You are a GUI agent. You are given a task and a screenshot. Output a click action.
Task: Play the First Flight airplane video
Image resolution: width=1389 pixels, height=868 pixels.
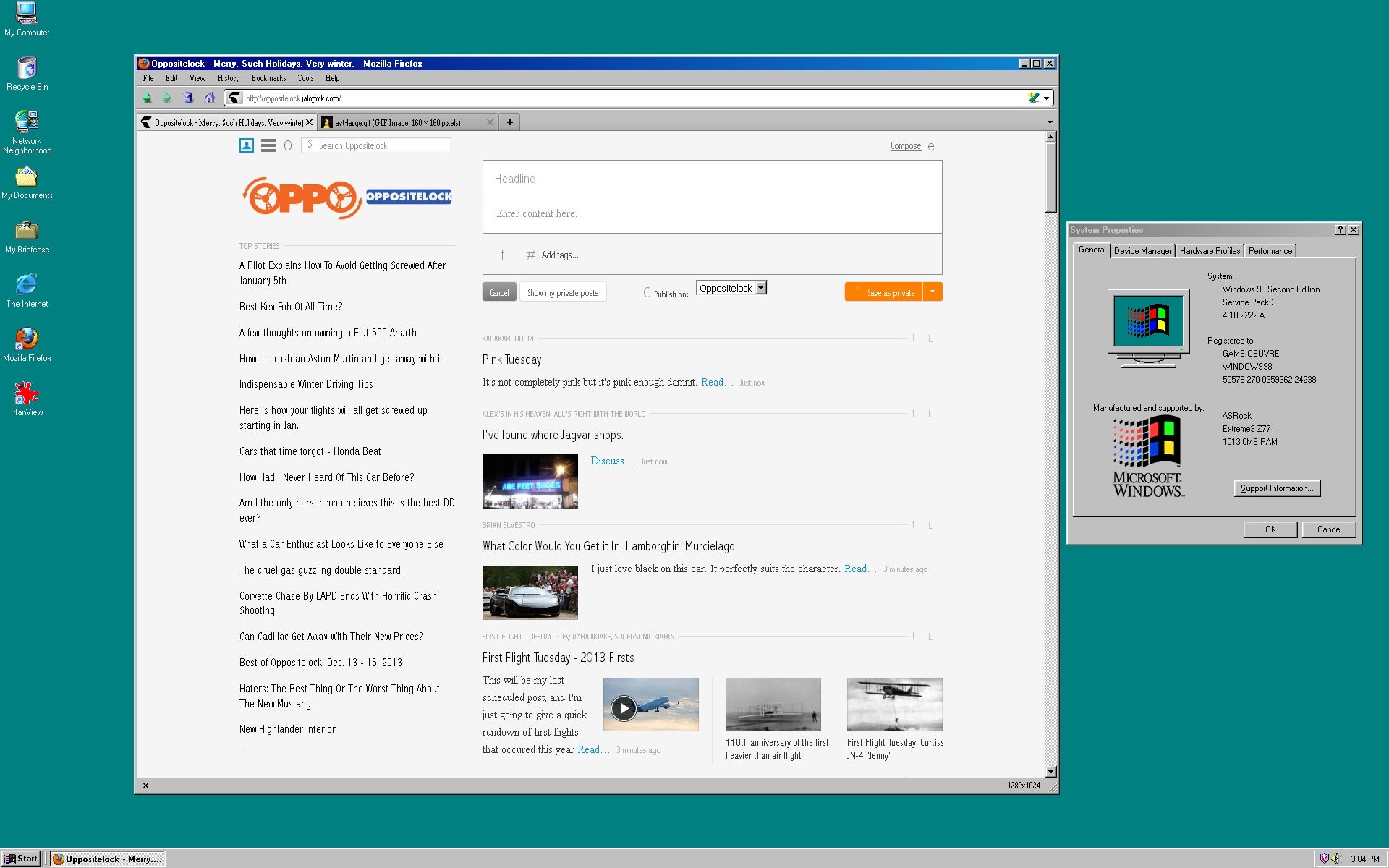coord(624,707)
